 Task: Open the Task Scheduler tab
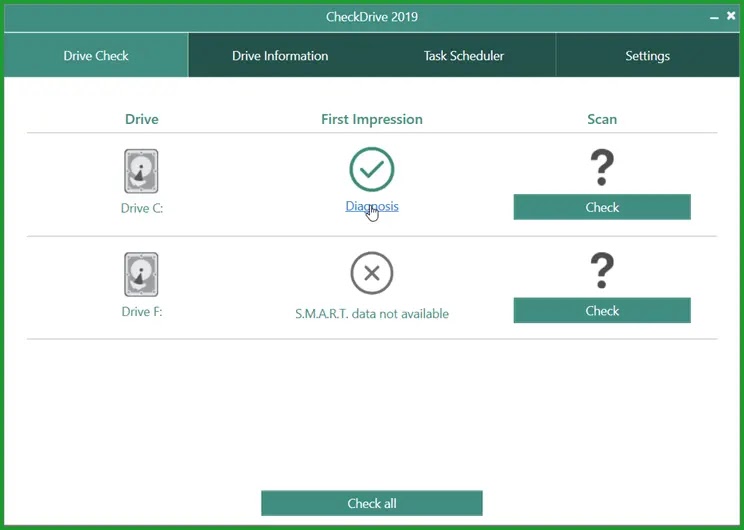(464, 56)
